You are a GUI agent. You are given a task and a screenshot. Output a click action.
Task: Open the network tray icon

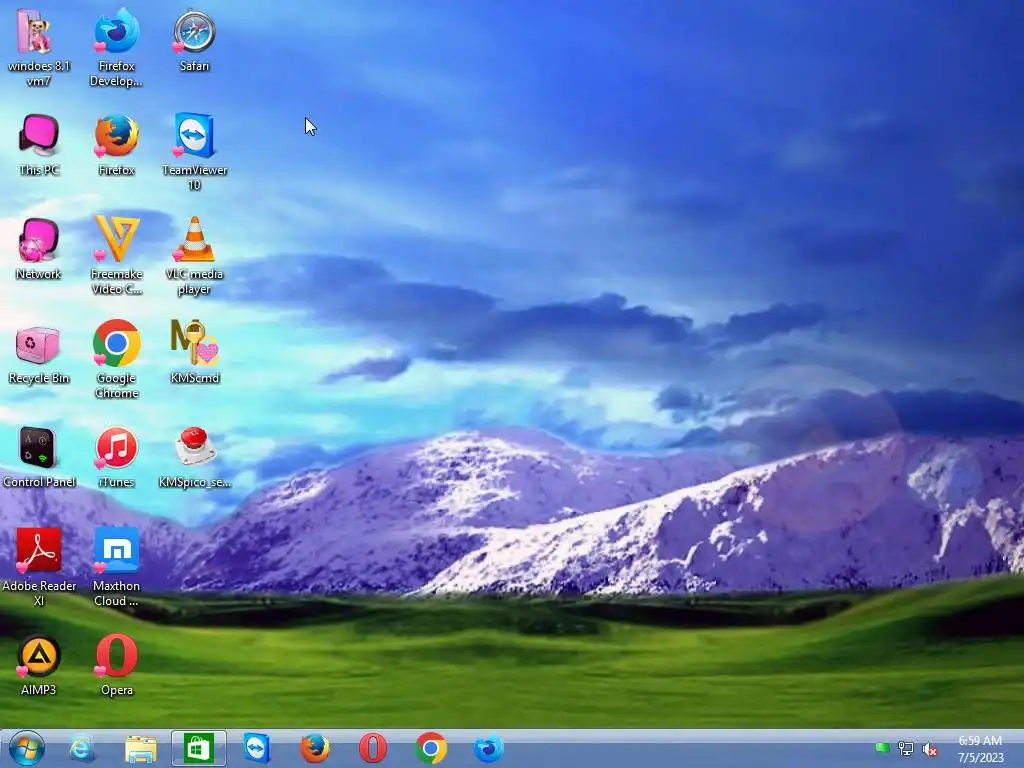(x=906, y=748)
